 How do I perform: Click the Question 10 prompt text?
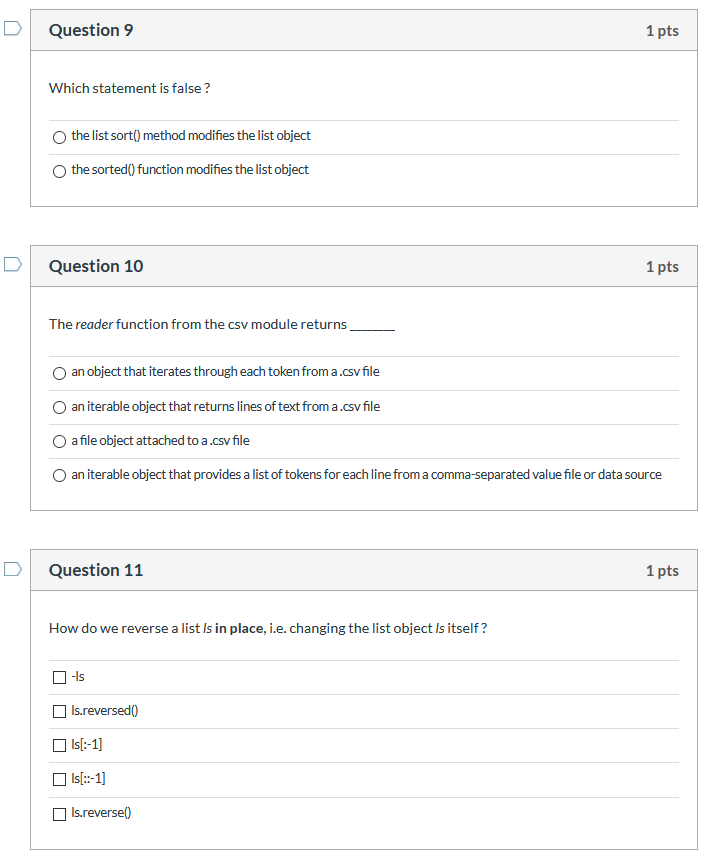coord(220,324)
